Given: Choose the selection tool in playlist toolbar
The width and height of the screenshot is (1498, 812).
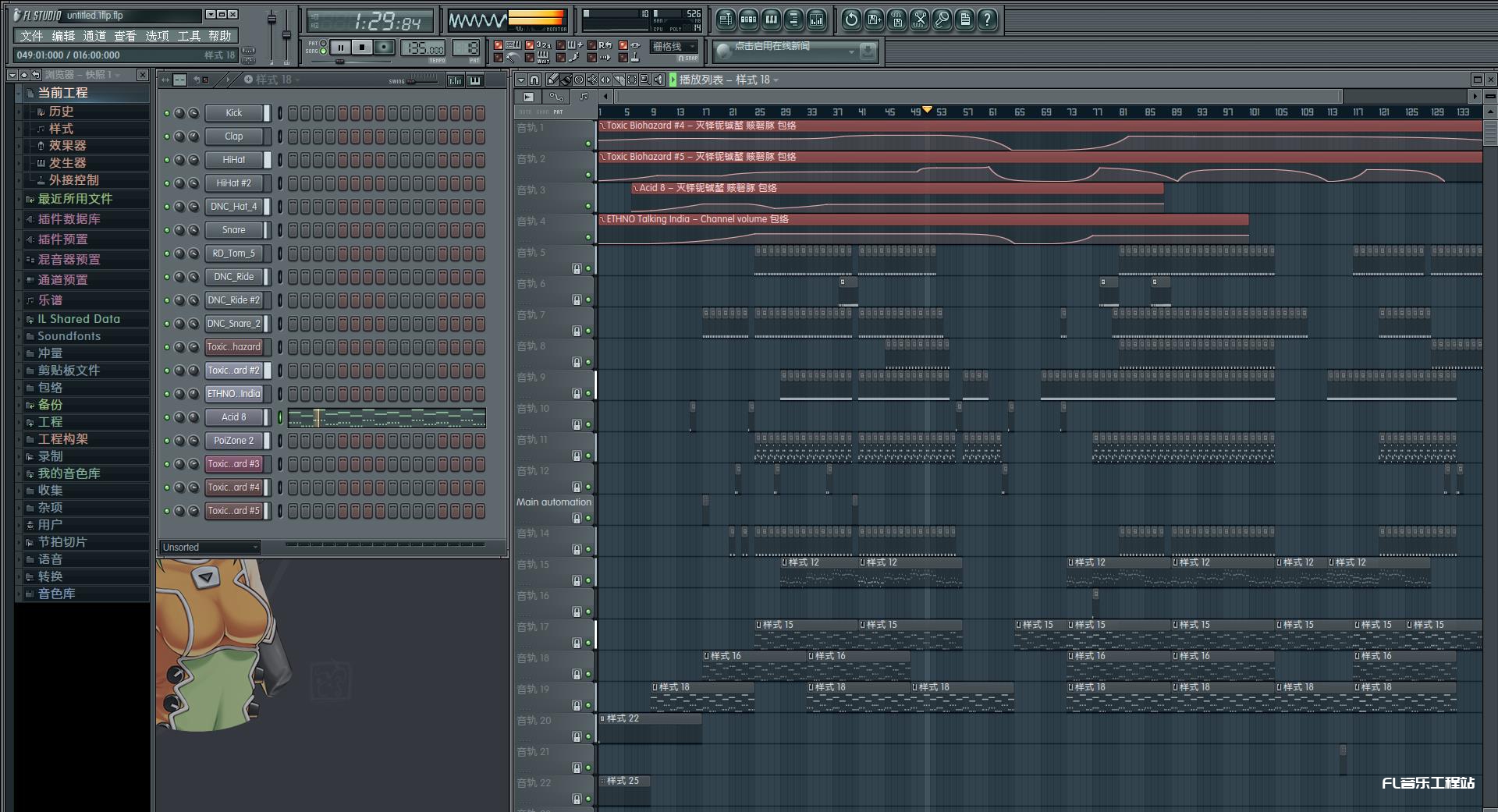Looking at the screenshot, I should [x=632, y=80].
